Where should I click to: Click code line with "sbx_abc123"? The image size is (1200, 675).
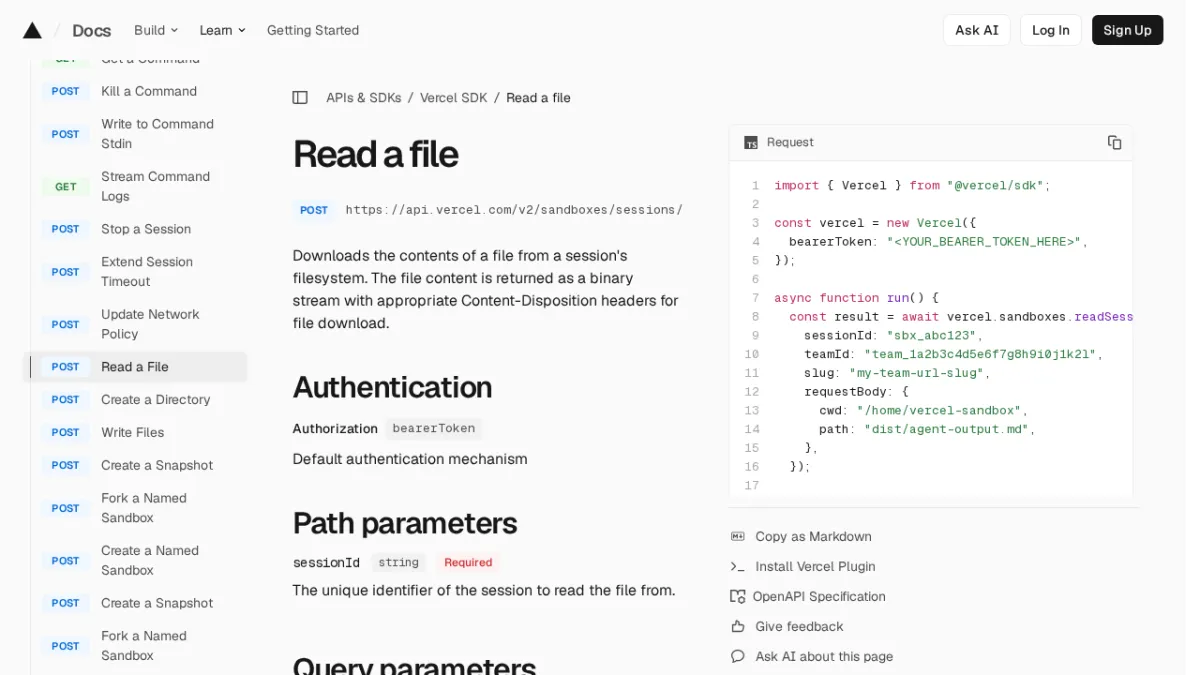point(893,336)
